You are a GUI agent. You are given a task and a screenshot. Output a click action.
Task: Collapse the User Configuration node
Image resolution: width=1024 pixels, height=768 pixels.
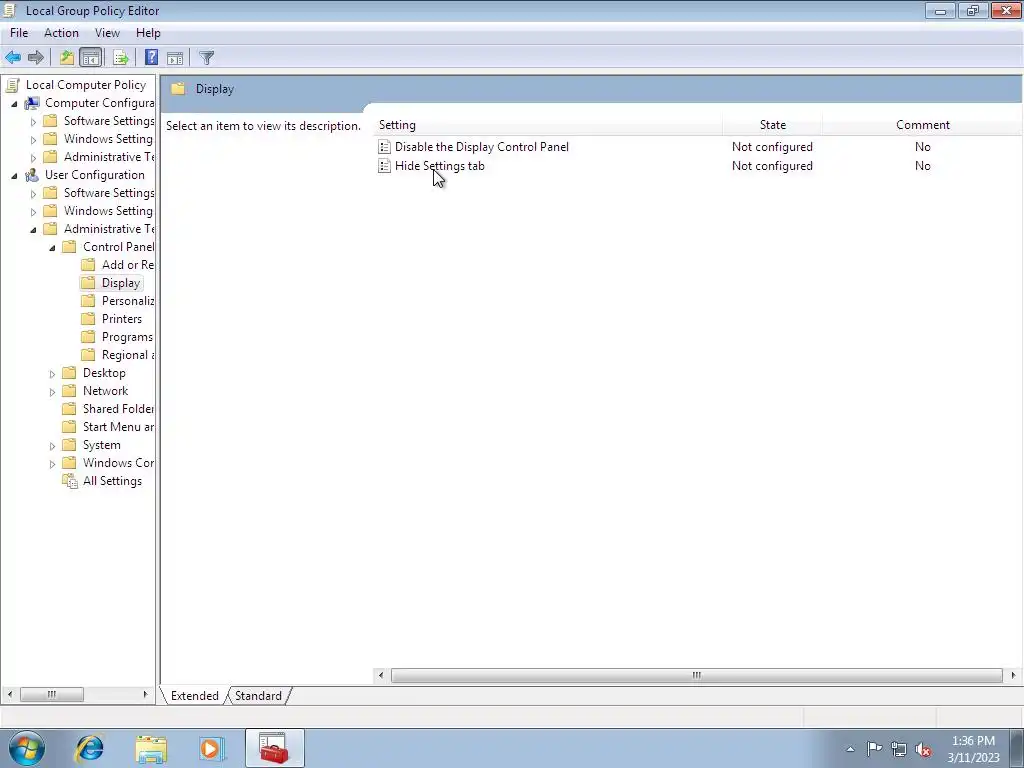pos(14,176)
